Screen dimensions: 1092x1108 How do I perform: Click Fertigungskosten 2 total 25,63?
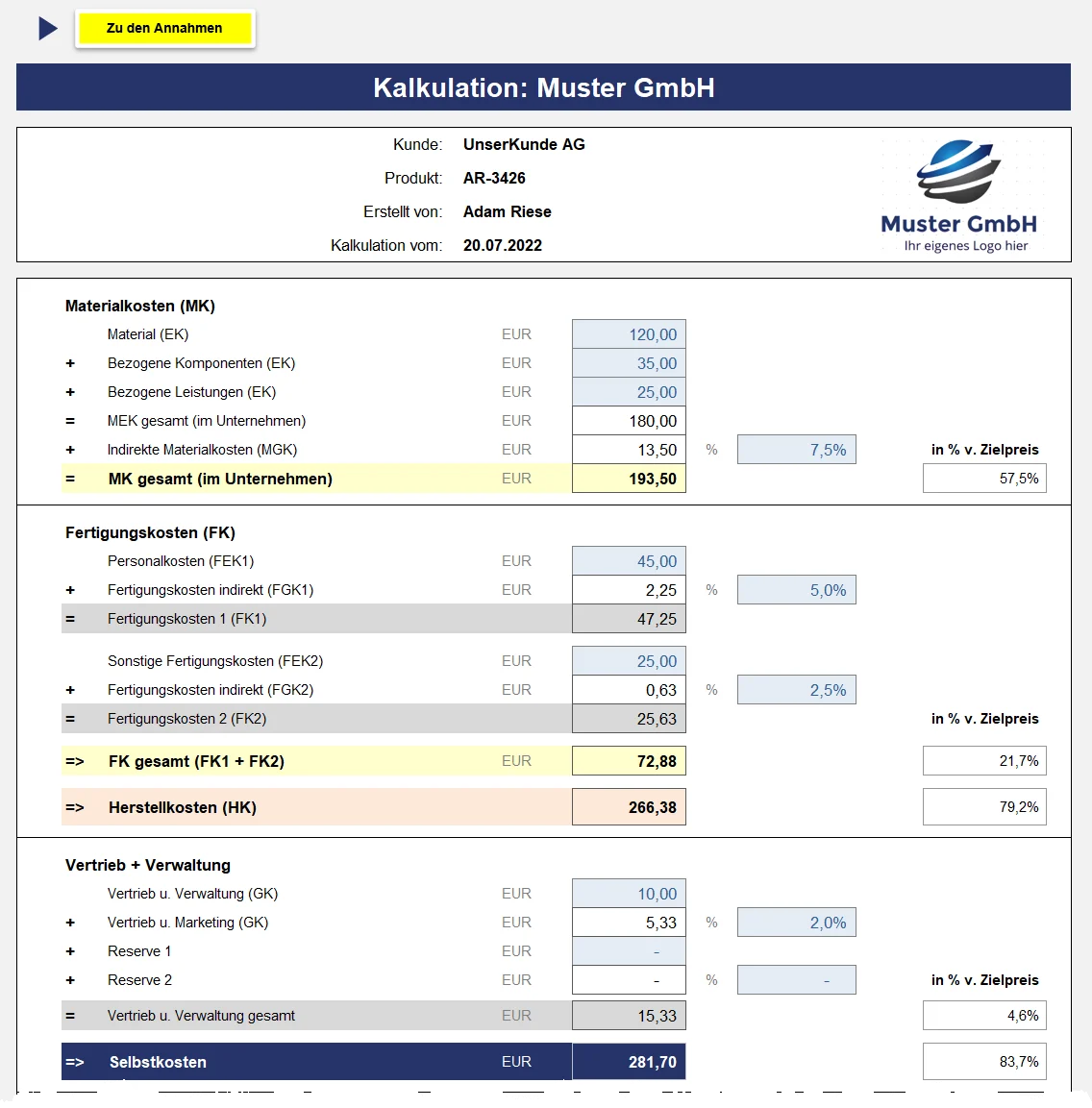[x=629, y=719]
